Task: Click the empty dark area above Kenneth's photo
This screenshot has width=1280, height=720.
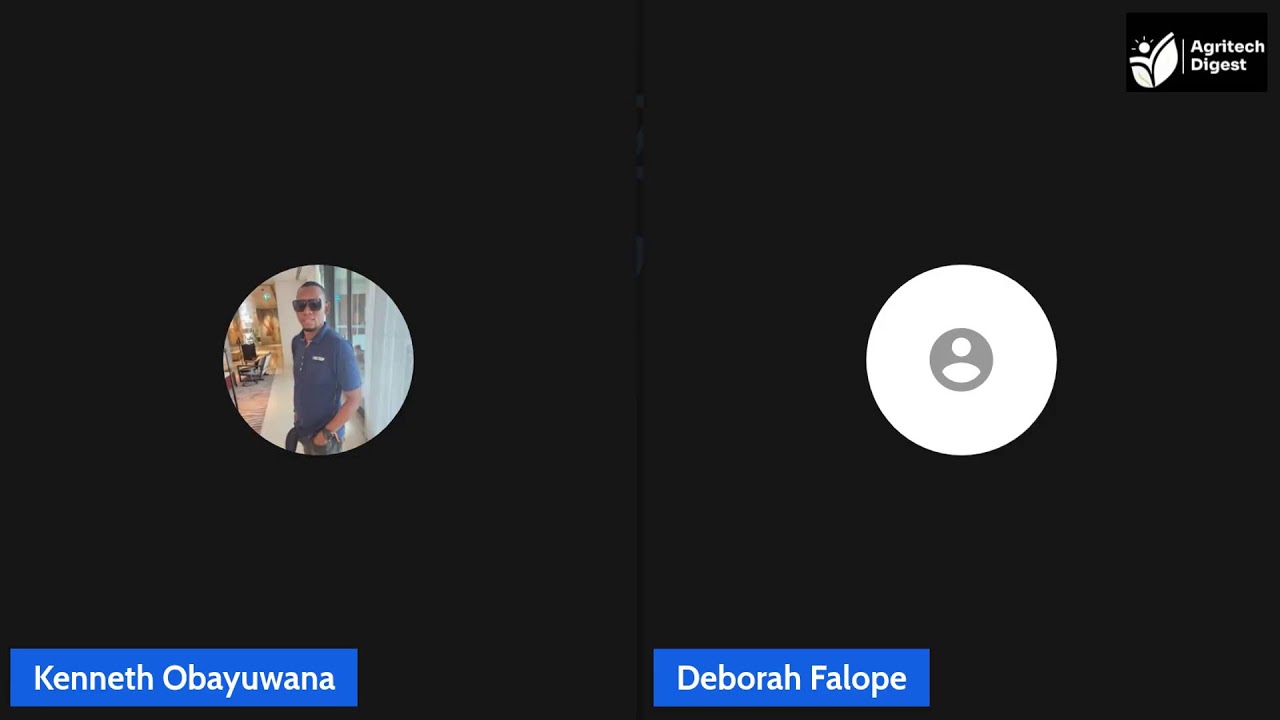Action: [x=318, y=130]
